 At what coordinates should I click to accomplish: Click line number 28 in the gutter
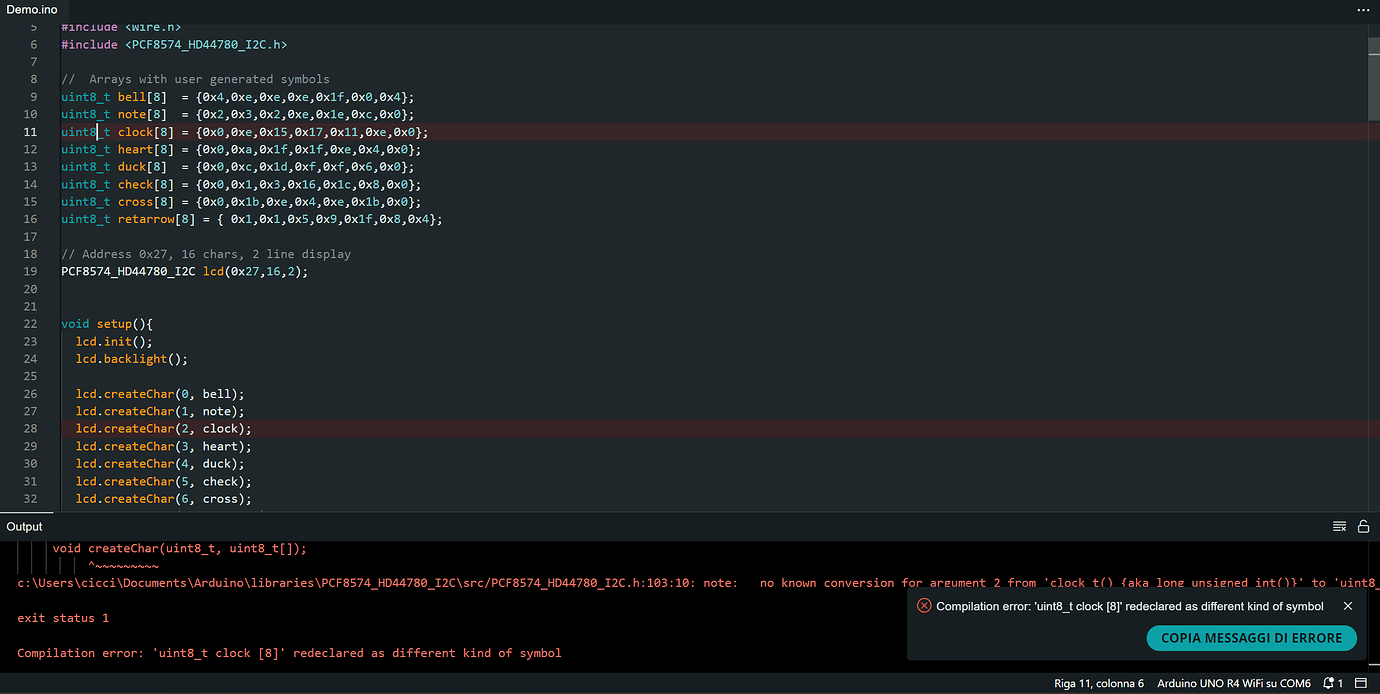point(33,429)
